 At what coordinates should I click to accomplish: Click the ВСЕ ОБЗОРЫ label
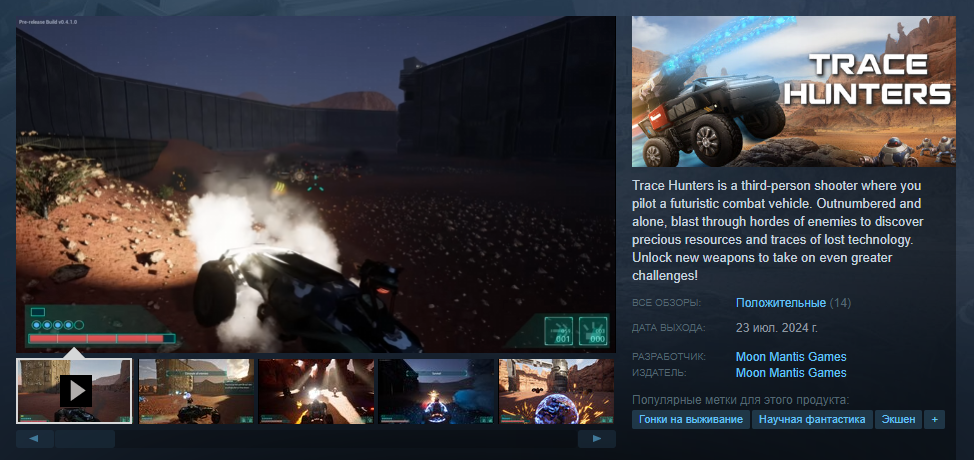[667, 303]
